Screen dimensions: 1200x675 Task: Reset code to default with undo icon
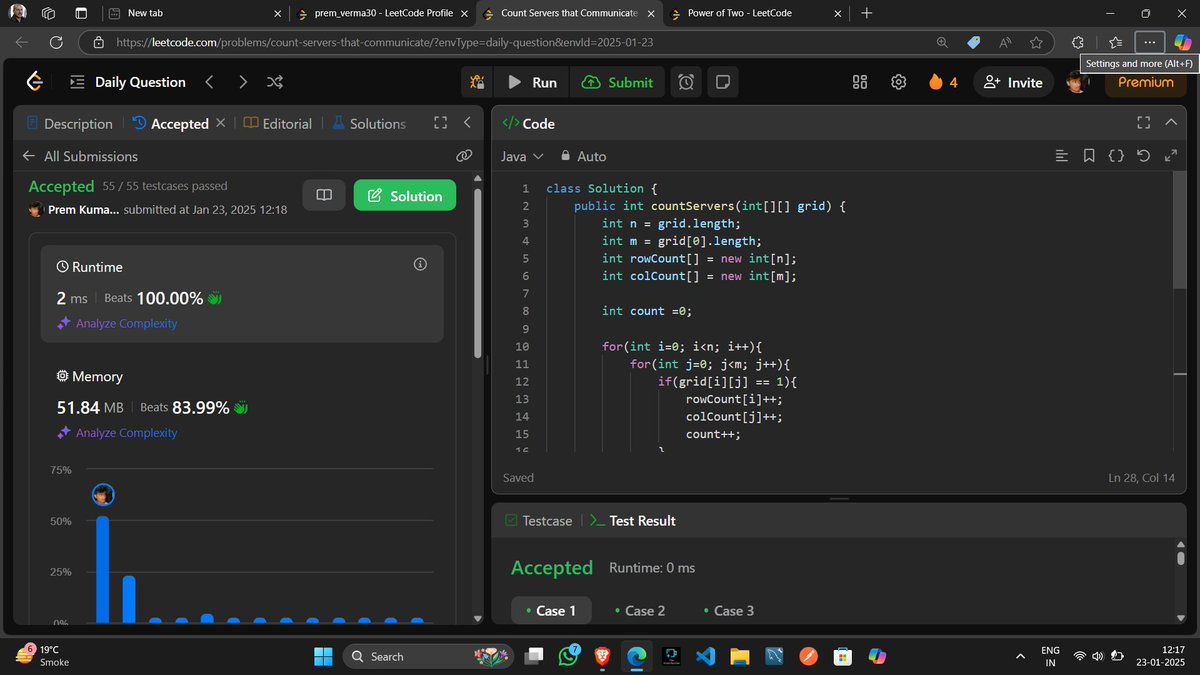1145,156
